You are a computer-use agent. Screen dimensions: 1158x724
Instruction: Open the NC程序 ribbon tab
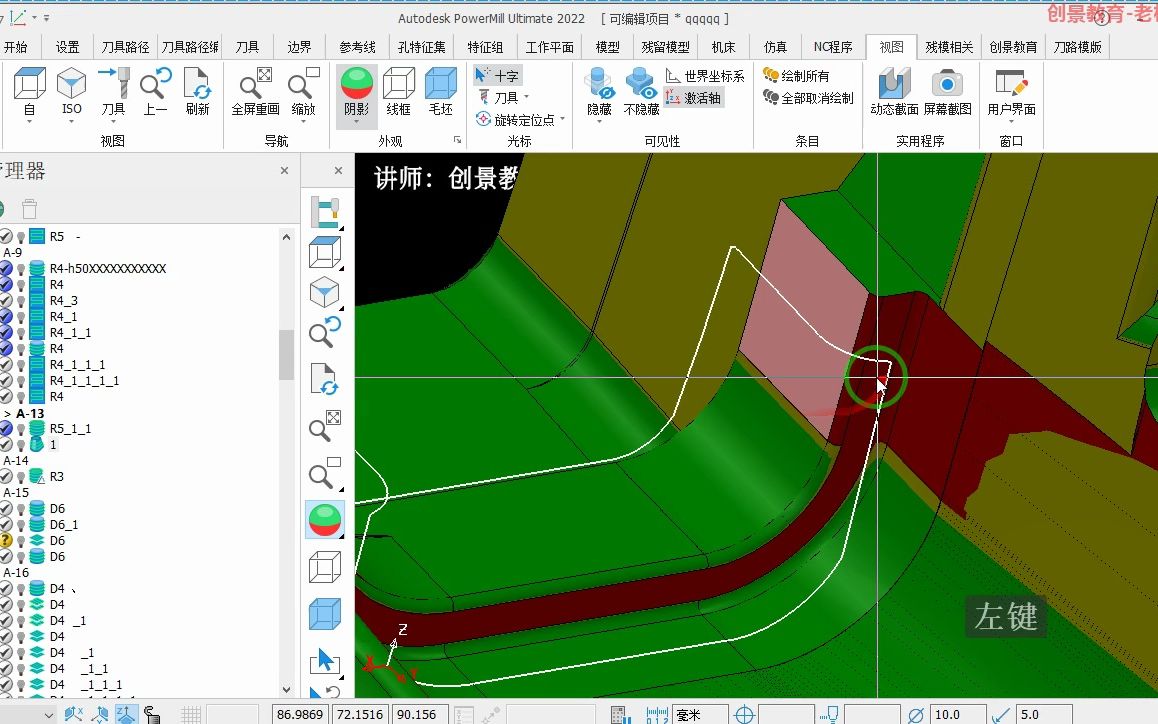(x=833, y=47)
